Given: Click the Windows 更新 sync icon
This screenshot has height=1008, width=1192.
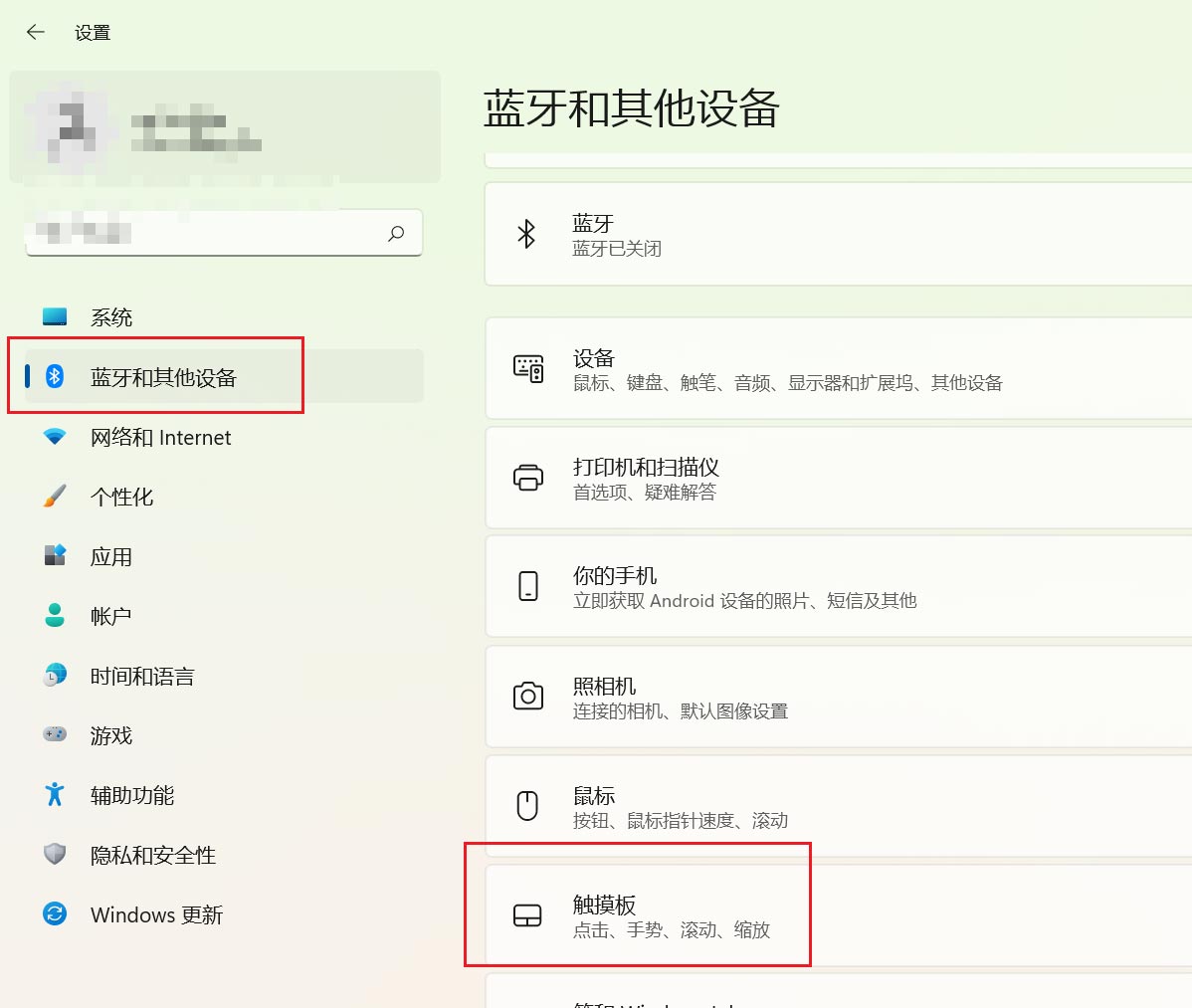Looking at the screenshot, I should [x=55, y=913].
